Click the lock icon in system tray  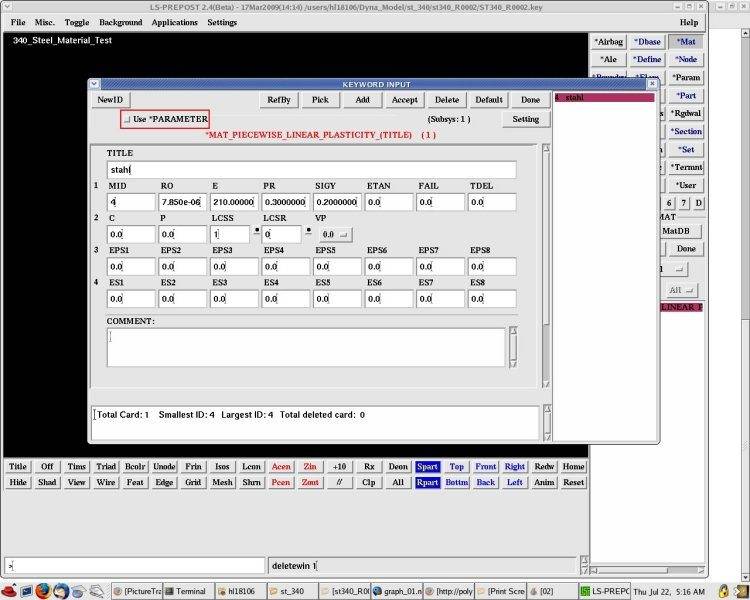point(723,591)
